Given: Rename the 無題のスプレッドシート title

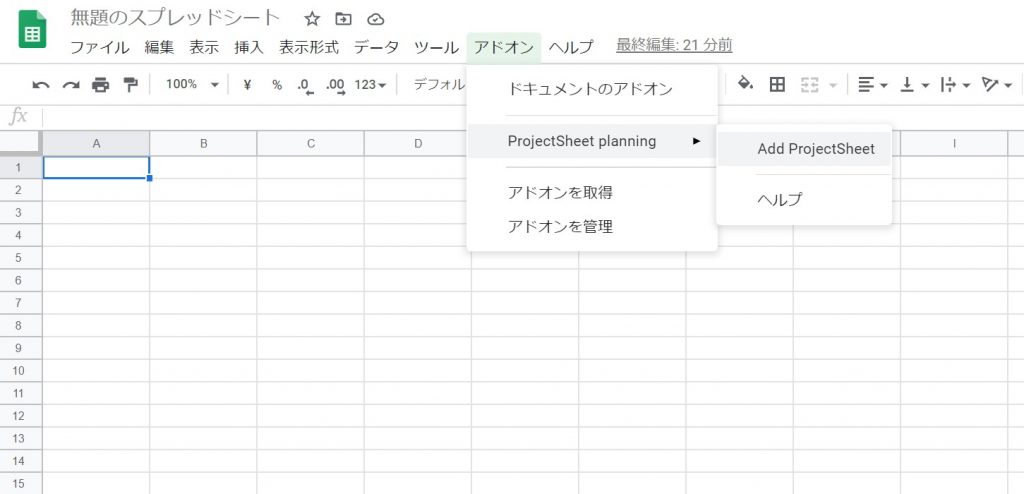Looking at the screenshot, I should (176, 18).
